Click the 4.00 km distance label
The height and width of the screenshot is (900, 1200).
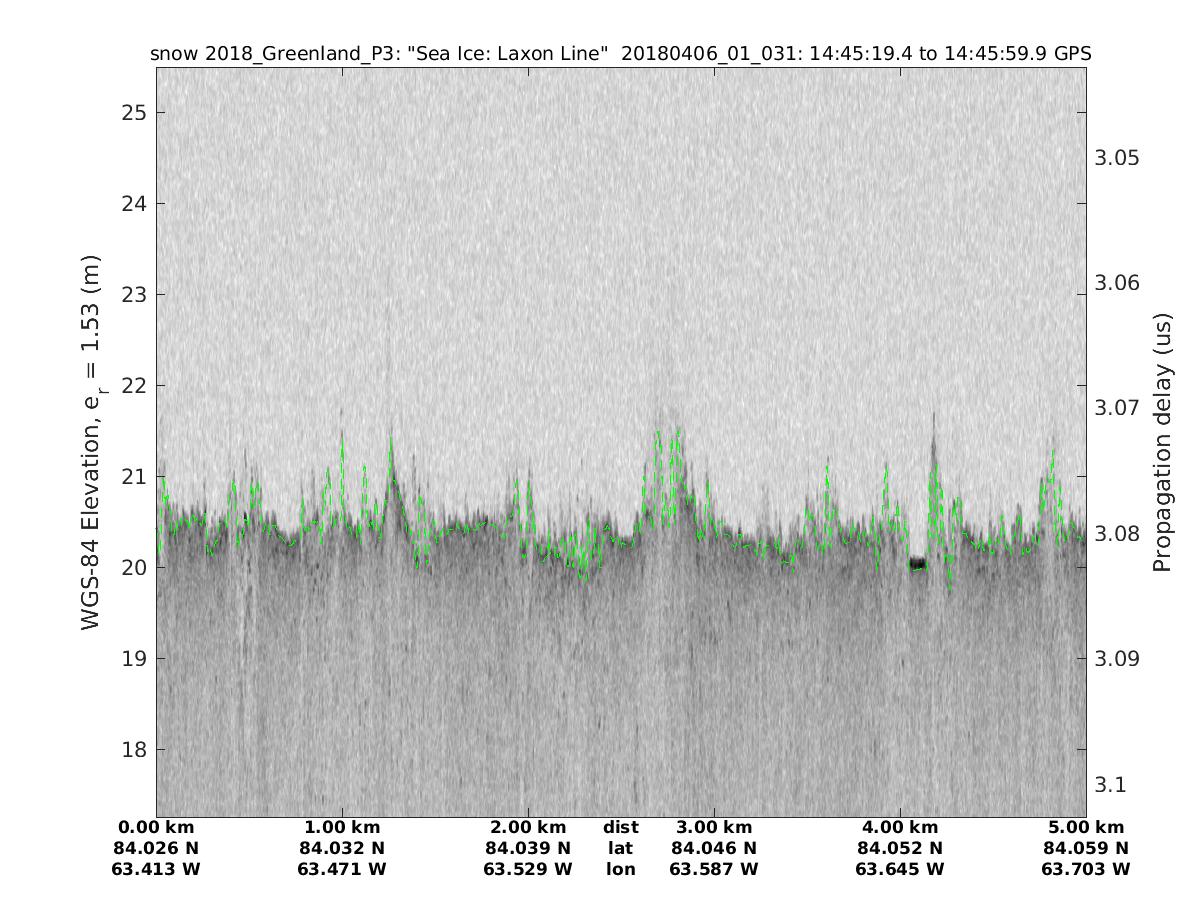point(899,828)
